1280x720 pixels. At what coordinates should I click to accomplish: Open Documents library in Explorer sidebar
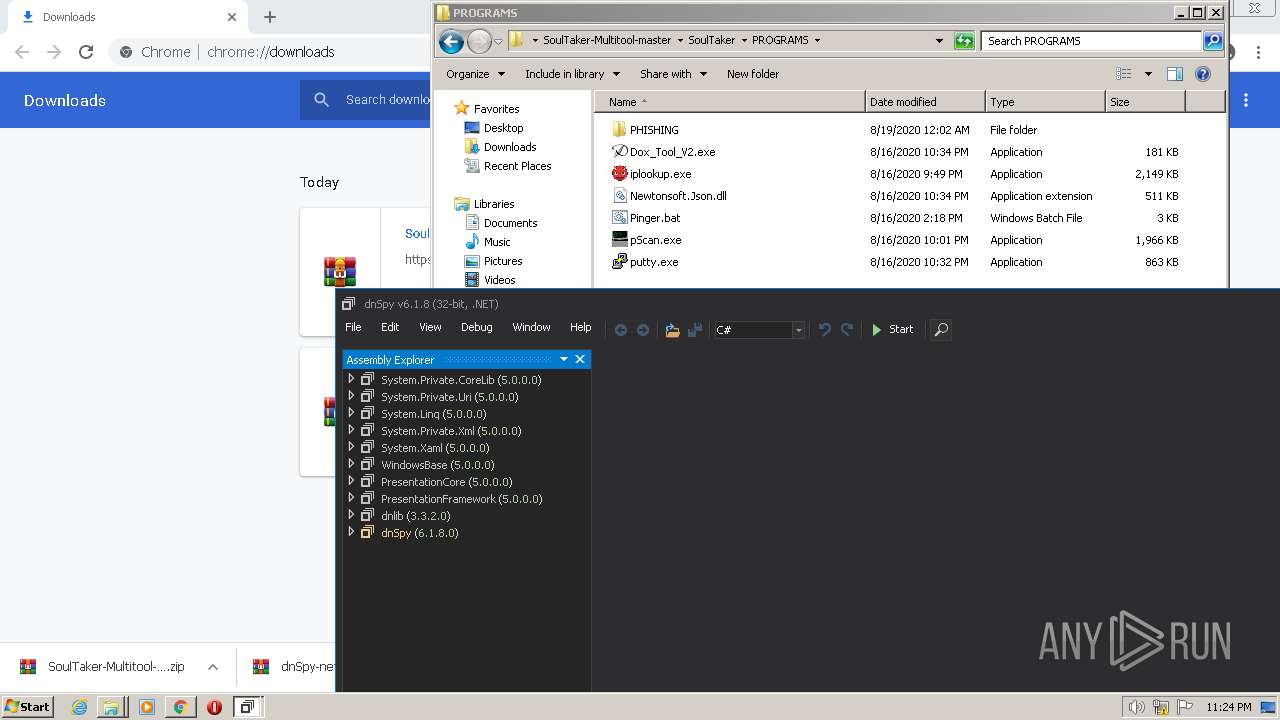tap(510, 223)
